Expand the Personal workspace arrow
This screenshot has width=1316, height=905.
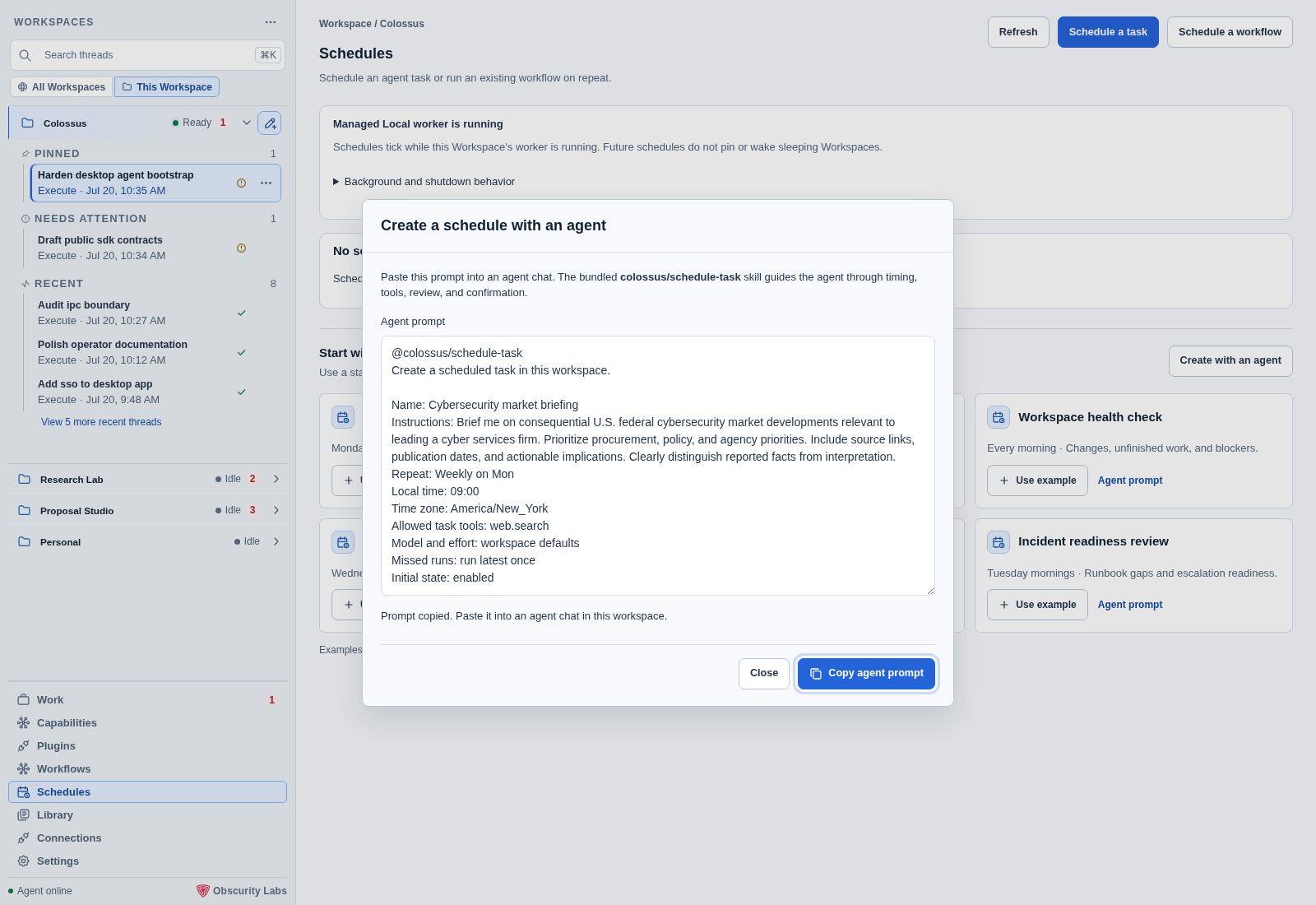276,541
